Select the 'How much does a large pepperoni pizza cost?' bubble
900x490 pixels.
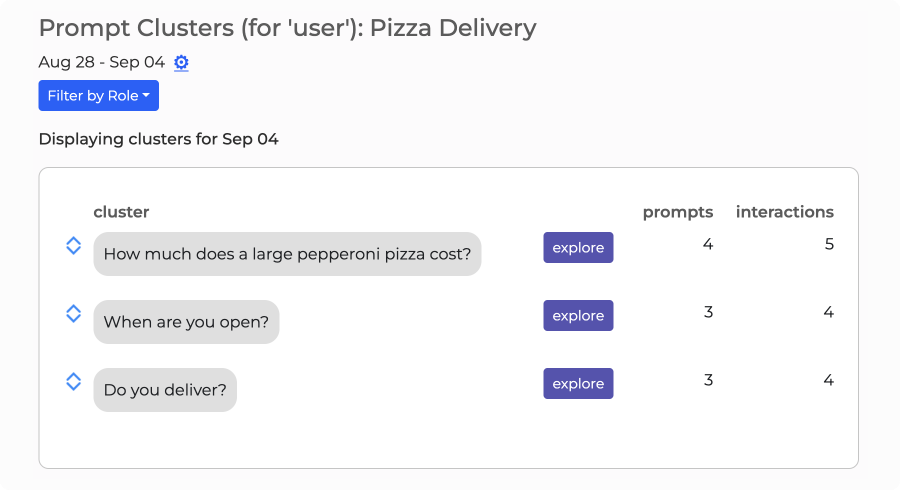point(287,254)
